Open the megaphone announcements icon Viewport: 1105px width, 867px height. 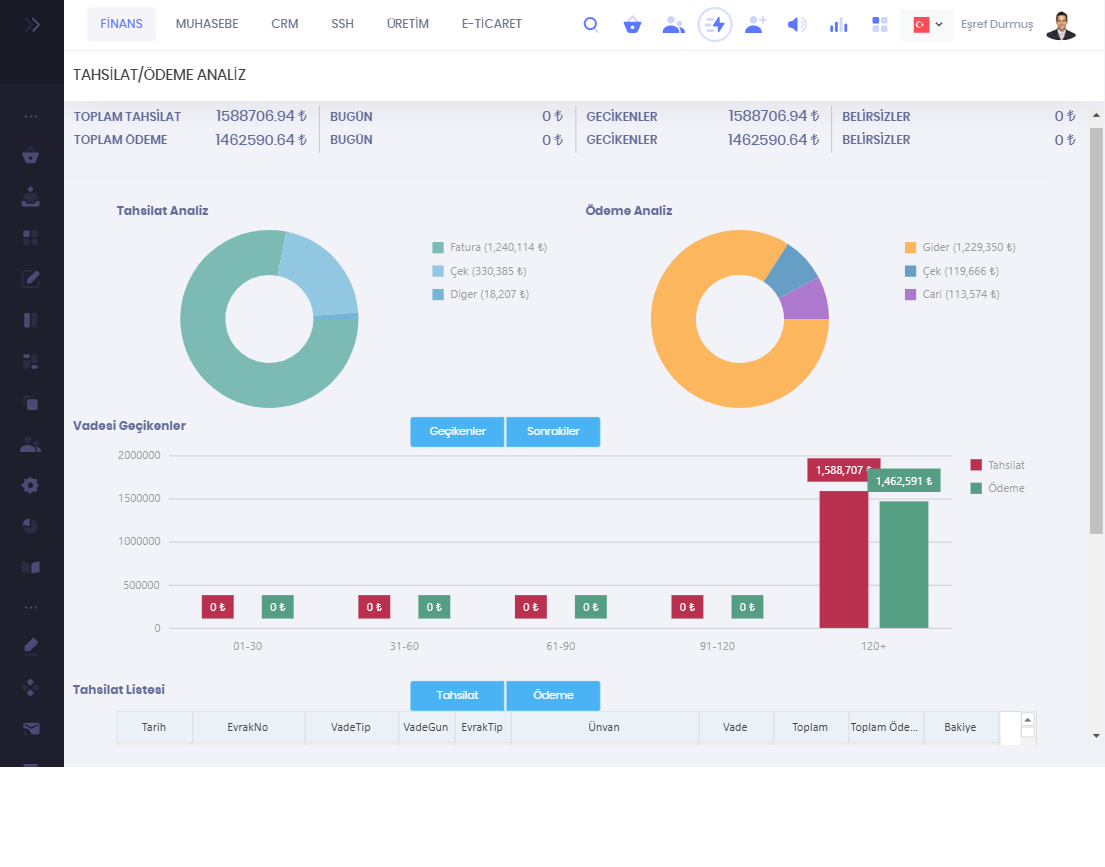pyautogui.click(x=796, y=25)
